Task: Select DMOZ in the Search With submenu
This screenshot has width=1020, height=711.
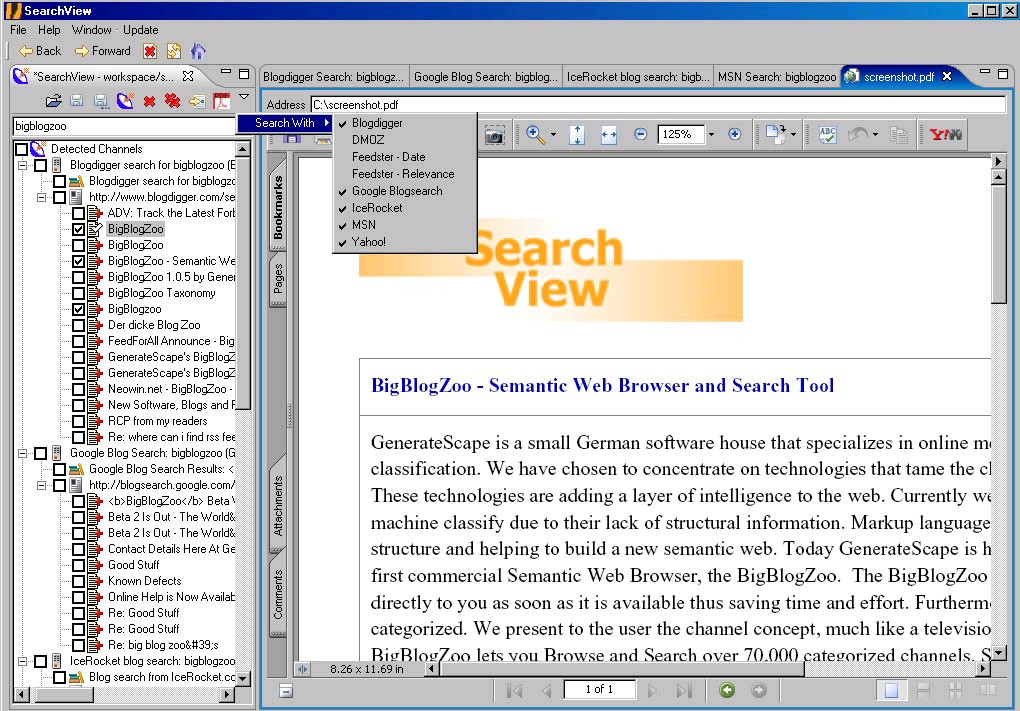Action: coord(368,140)
